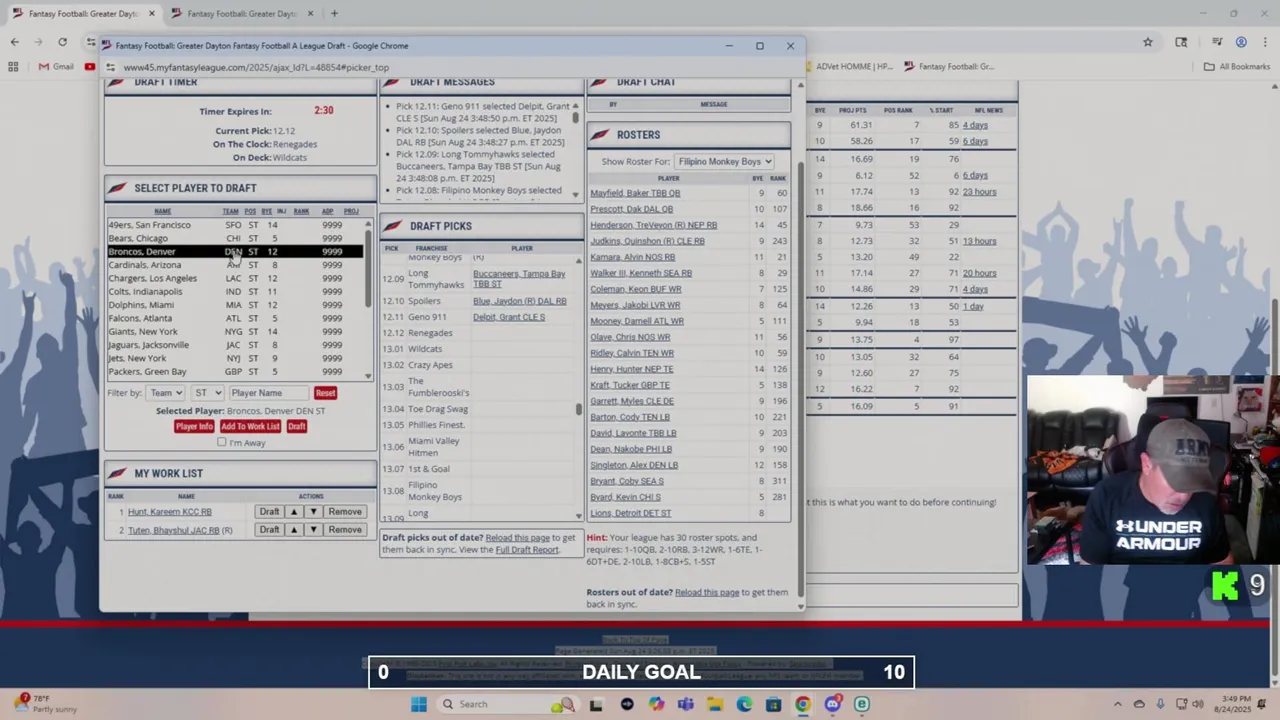Type in the Player Name filter field

point(268,393)
